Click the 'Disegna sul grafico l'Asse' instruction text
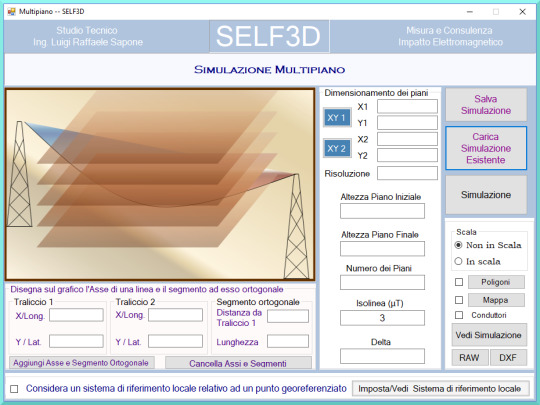The height and width of the screenshot is (405, 540). point(147,289)
